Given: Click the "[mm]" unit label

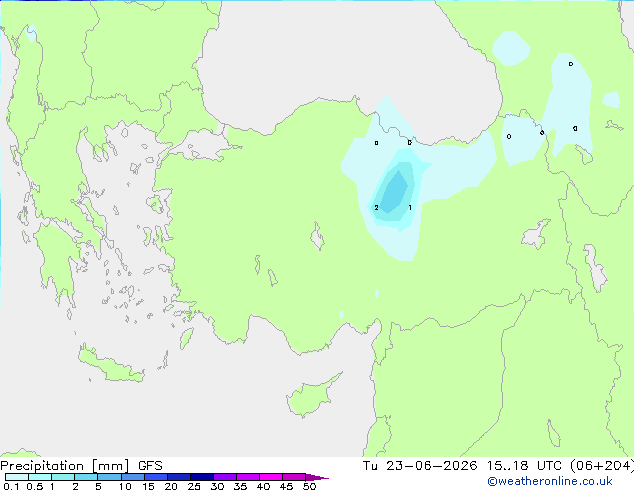Looking at the screenshot, I should [x=111, y=466].
